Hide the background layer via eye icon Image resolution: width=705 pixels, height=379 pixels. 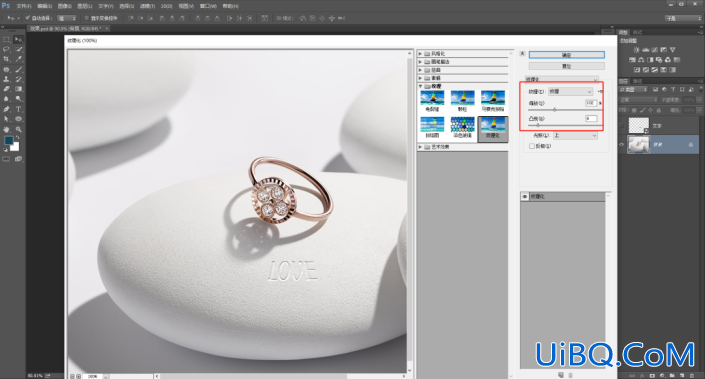click(x=622, y=144)
